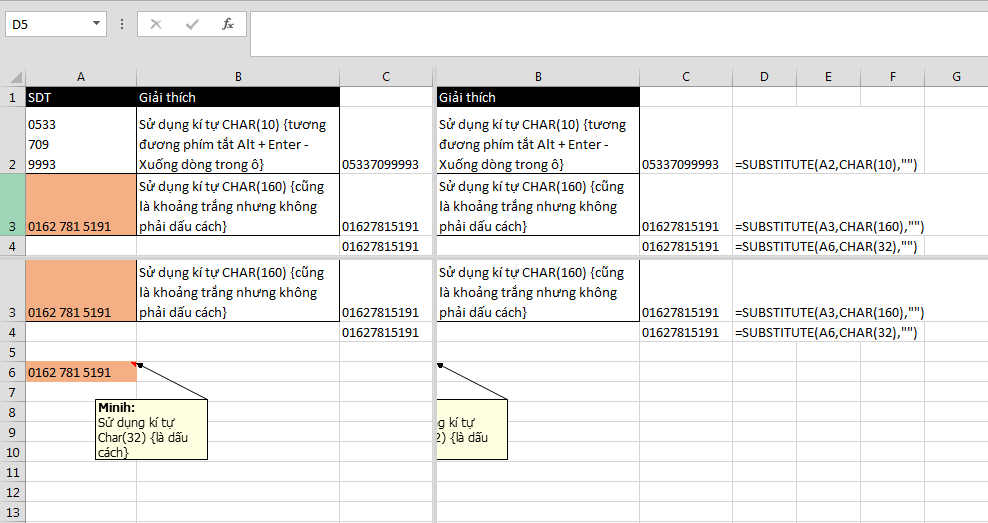Screen dimensions: 988x523
Task: Click CHAR(32) SUBSTITUTE formula in top pane
Action: click(x=826, y=246)
